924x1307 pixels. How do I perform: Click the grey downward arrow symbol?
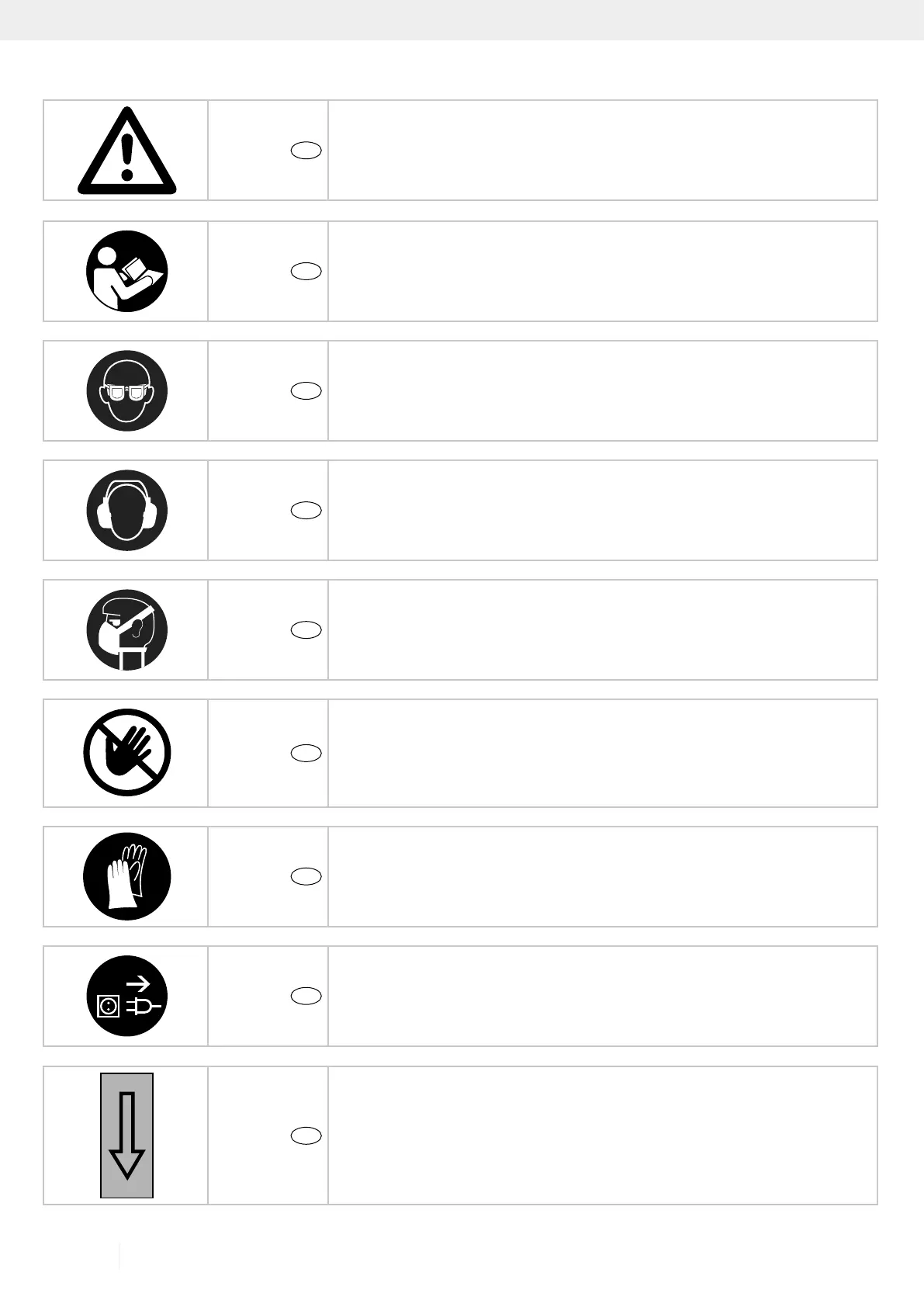click(x=126, y=1135)
